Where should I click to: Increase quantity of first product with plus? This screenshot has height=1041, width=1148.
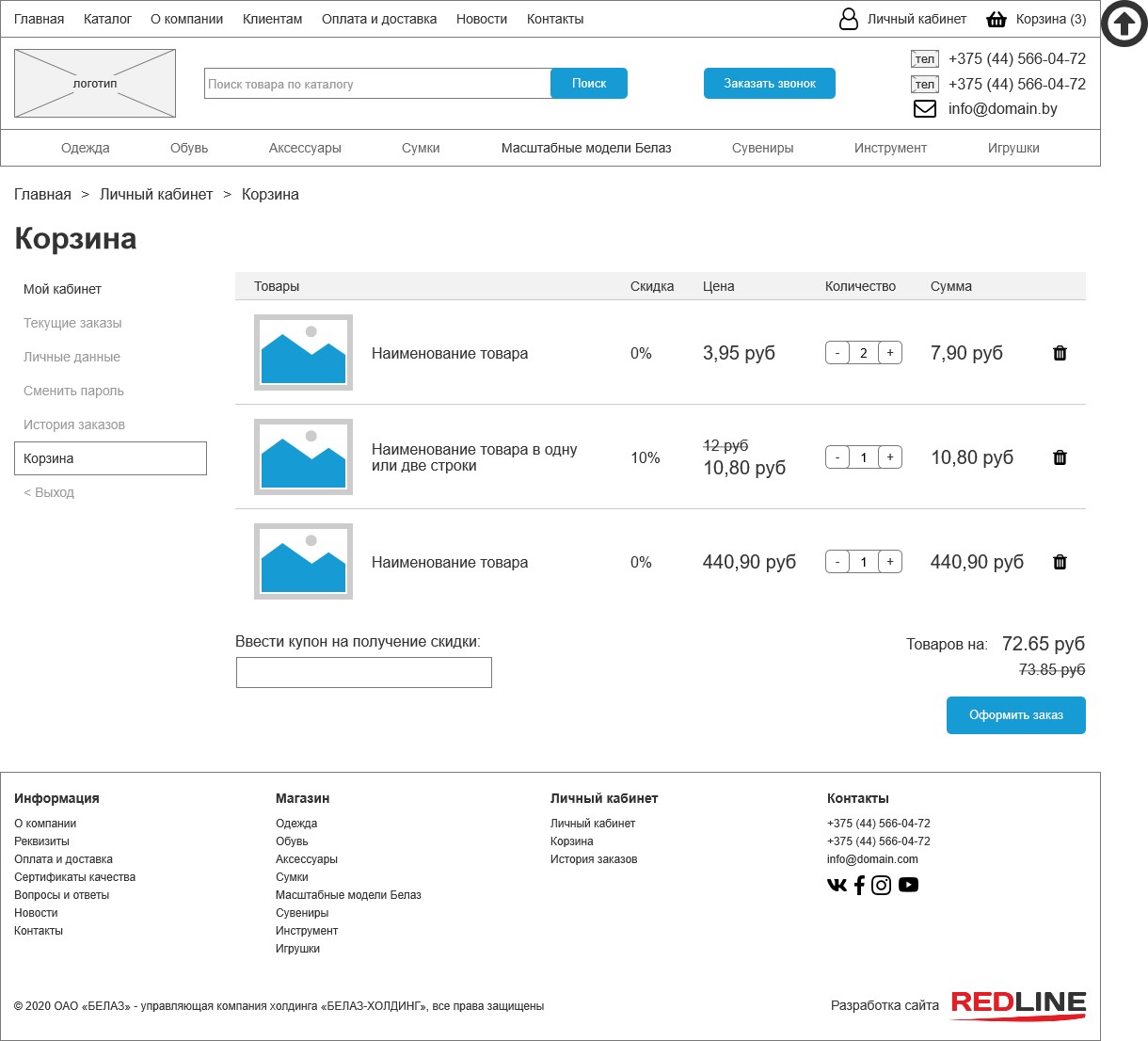pyautogui.click(x=890, y=353)
